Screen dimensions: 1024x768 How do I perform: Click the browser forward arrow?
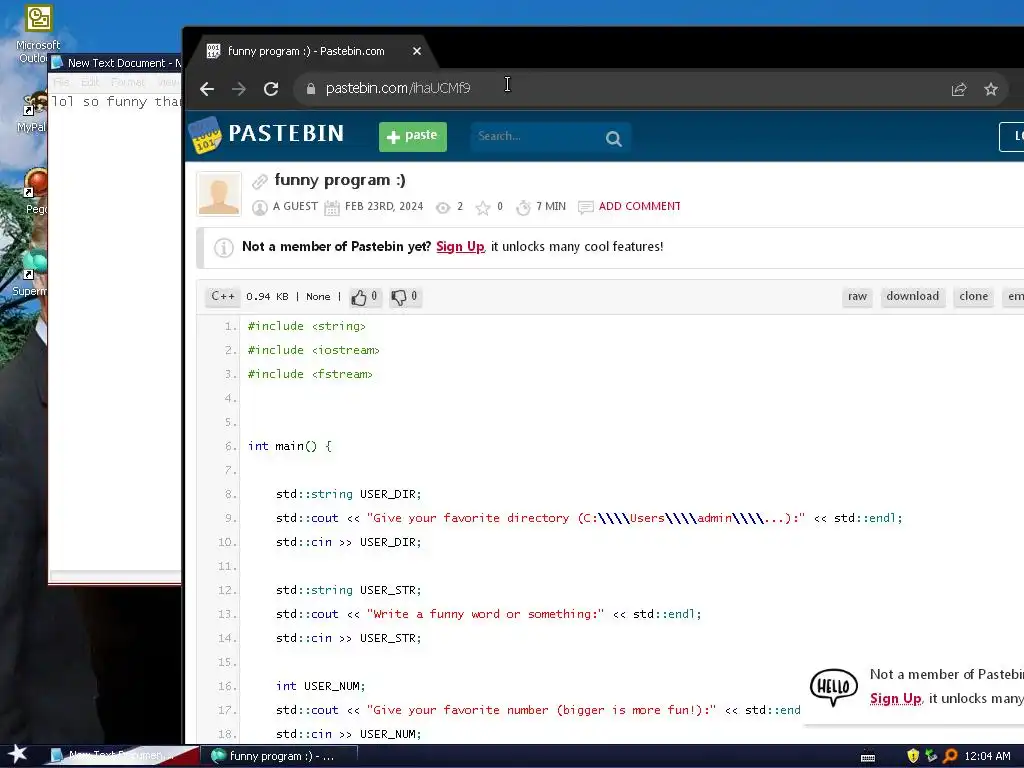(239, 89)
